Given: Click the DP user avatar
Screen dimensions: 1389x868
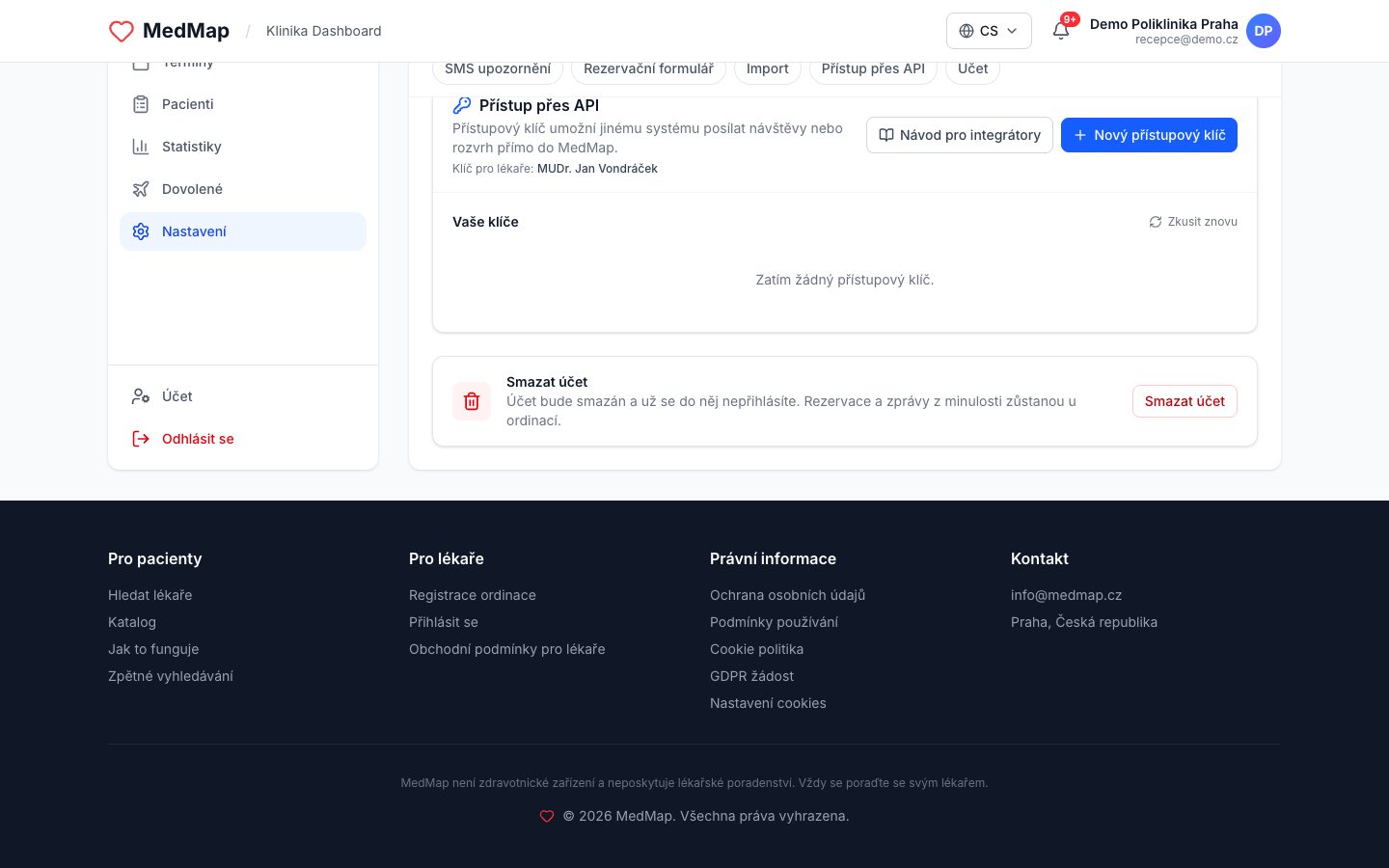Looking at the screenshot, I should pos(1264,31).
